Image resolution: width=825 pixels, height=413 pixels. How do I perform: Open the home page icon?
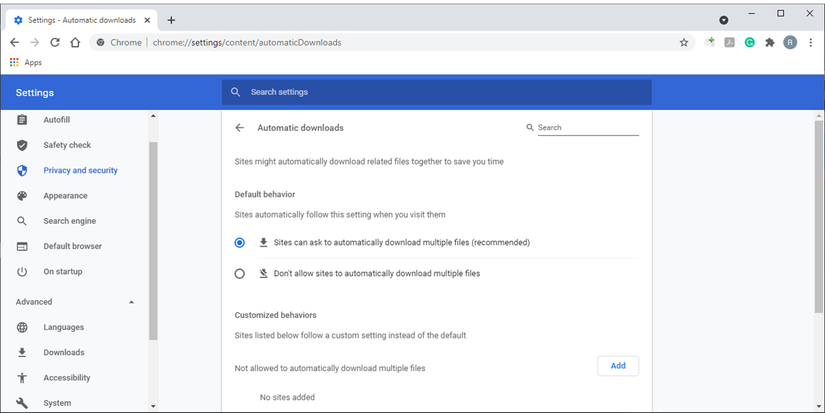click(x=75, y=43)
